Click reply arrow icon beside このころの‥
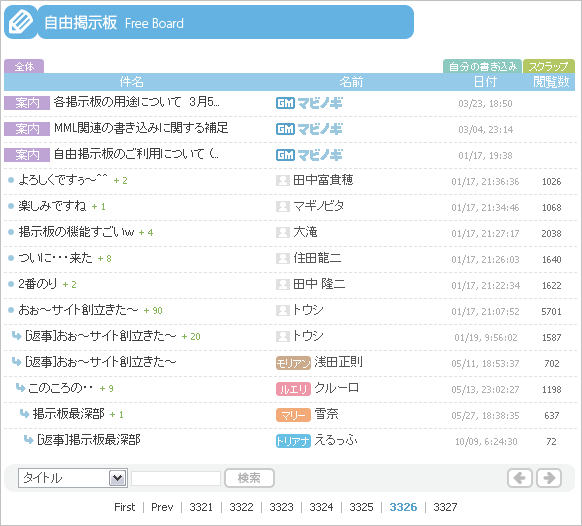This screenshot has width=582, height=526. (20, 388)
